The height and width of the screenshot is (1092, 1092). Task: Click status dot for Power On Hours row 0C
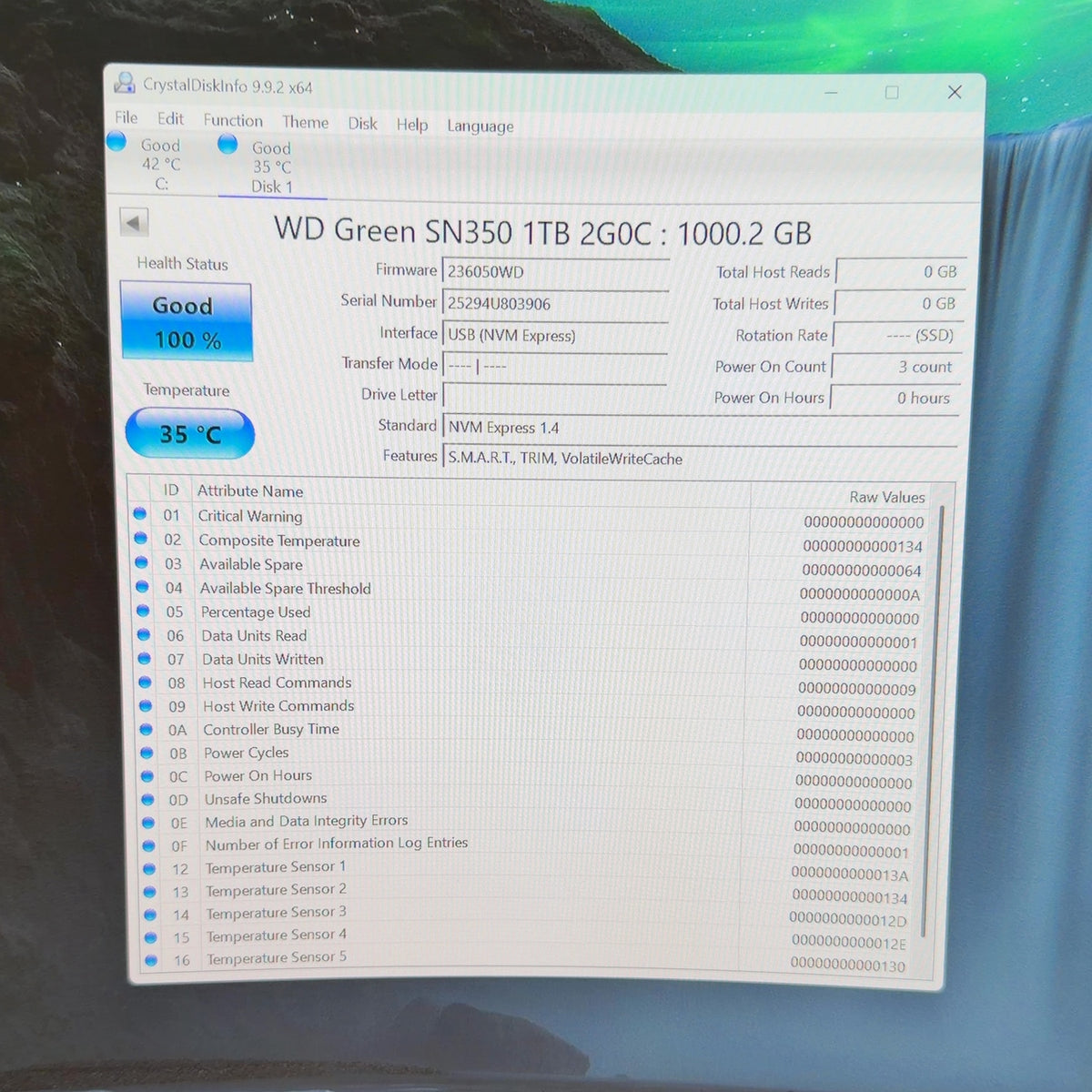pos(147,776)
